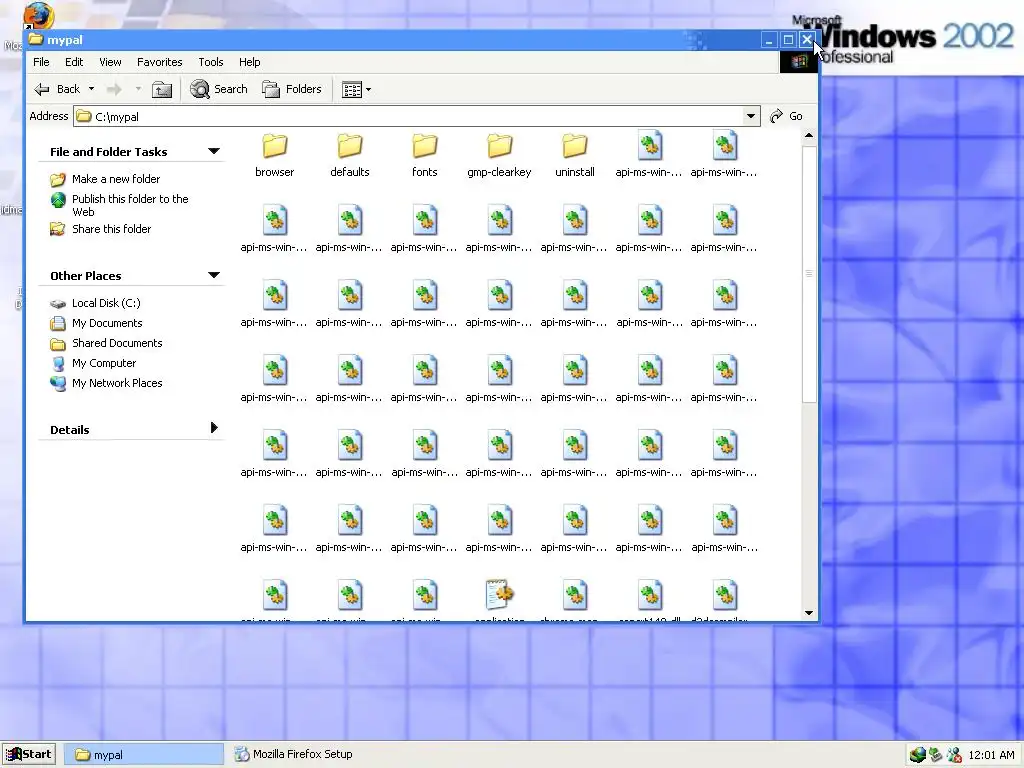
Task: Open the My Network Places link
Action: tap(117, 383)
